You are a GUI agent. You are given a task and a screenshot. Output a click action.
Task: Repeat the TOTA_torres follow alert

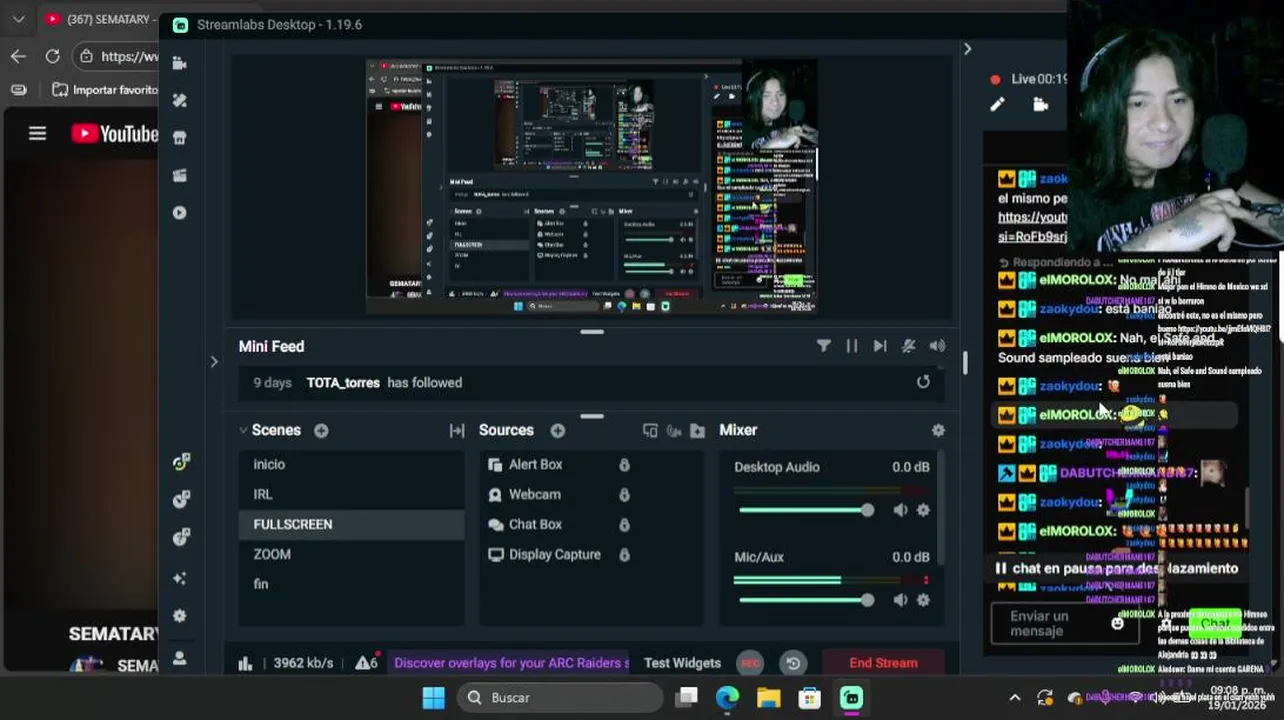(x=923, y=382)
